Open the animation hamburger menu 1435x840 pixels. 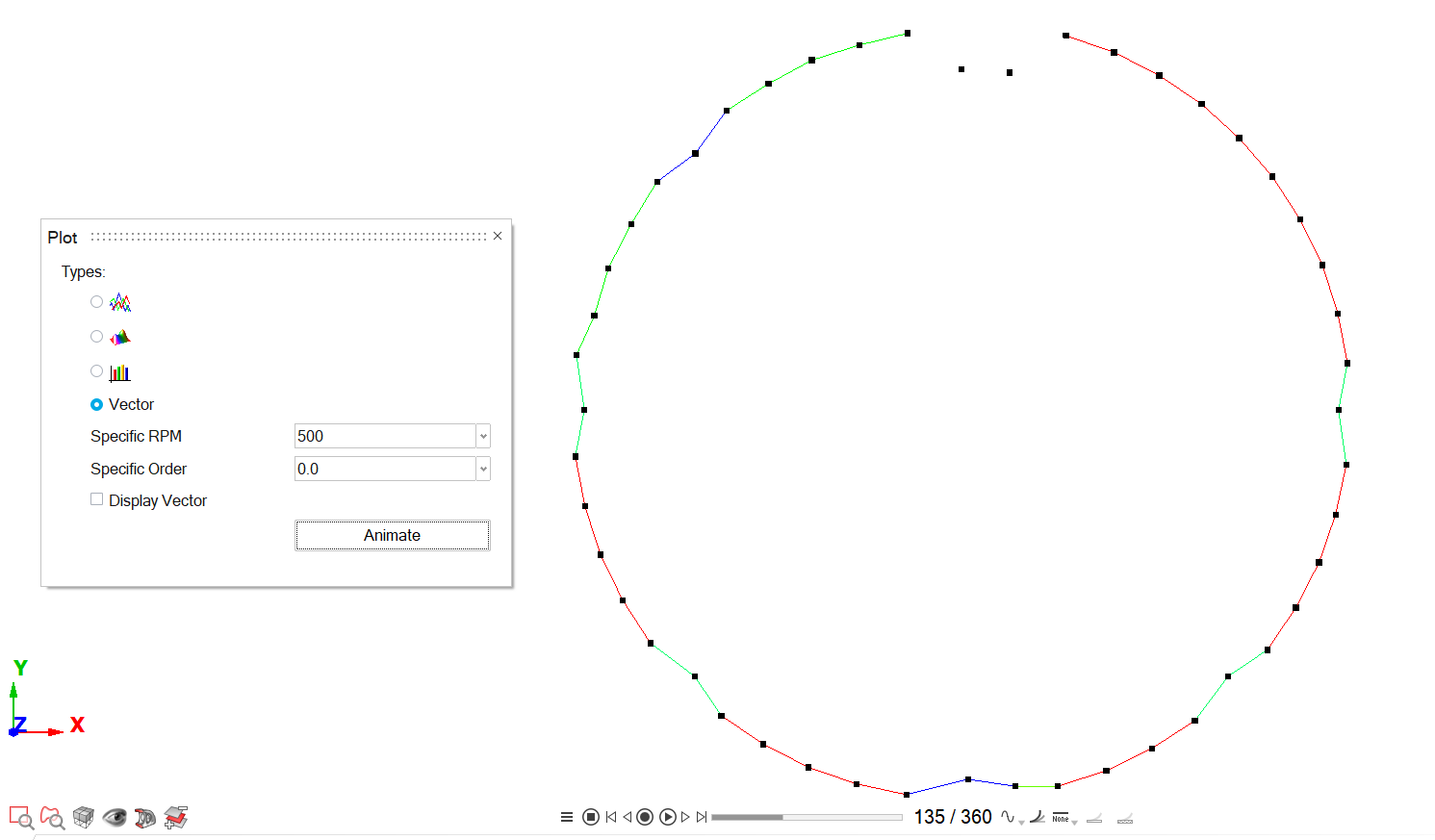[567, 817]
